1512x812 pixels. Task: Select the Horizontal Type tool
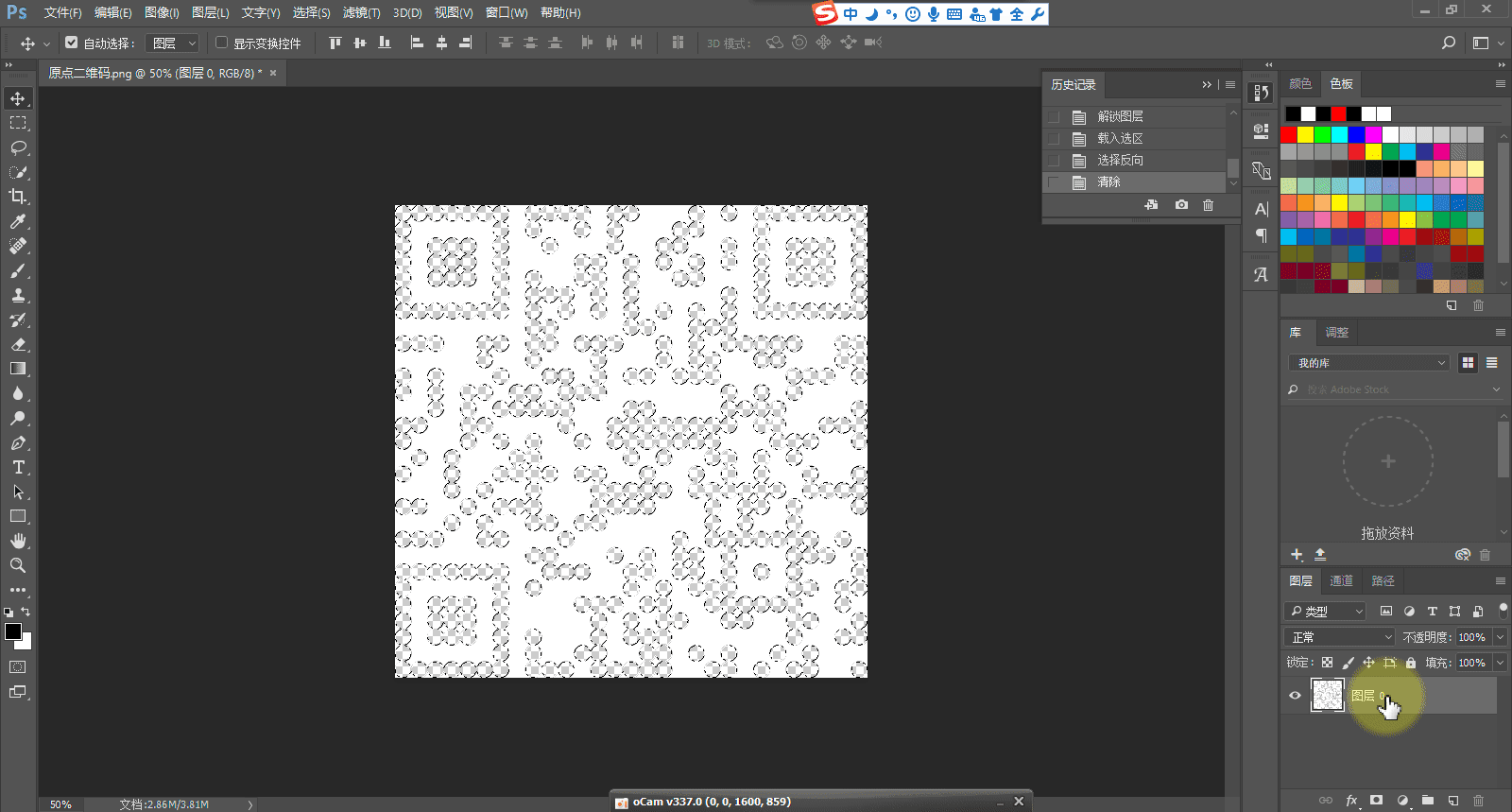[x=18, y=467]
